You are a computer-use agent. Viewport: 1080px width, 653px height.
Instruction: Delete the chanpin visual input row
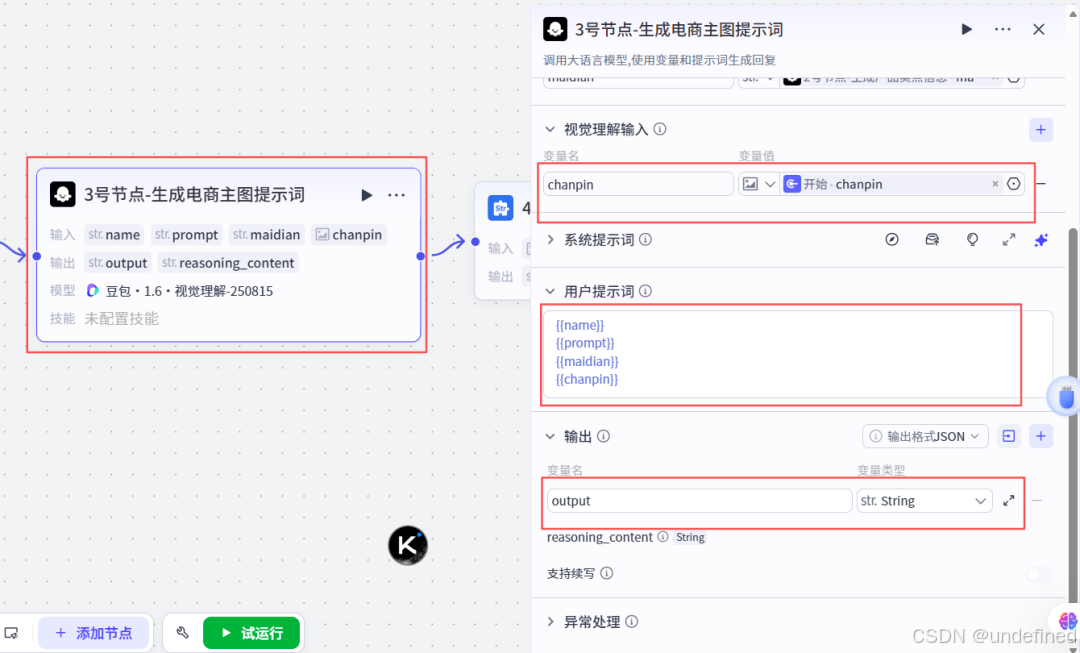1041,184
